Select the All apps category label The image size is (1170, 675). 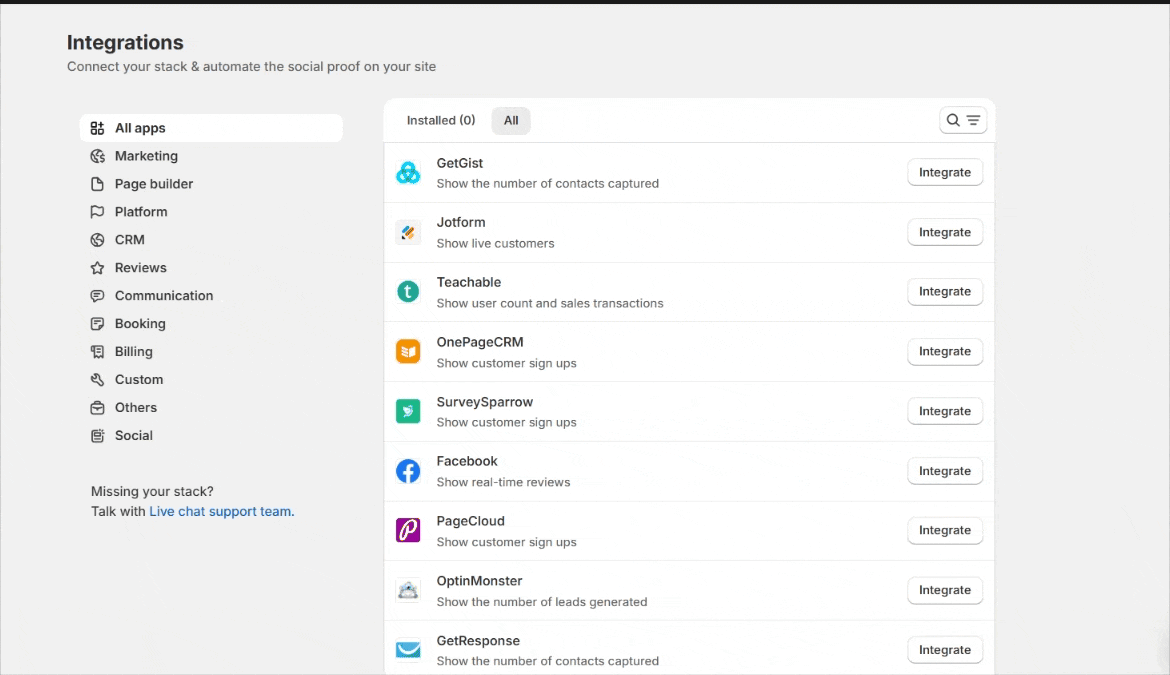(140, 128)
